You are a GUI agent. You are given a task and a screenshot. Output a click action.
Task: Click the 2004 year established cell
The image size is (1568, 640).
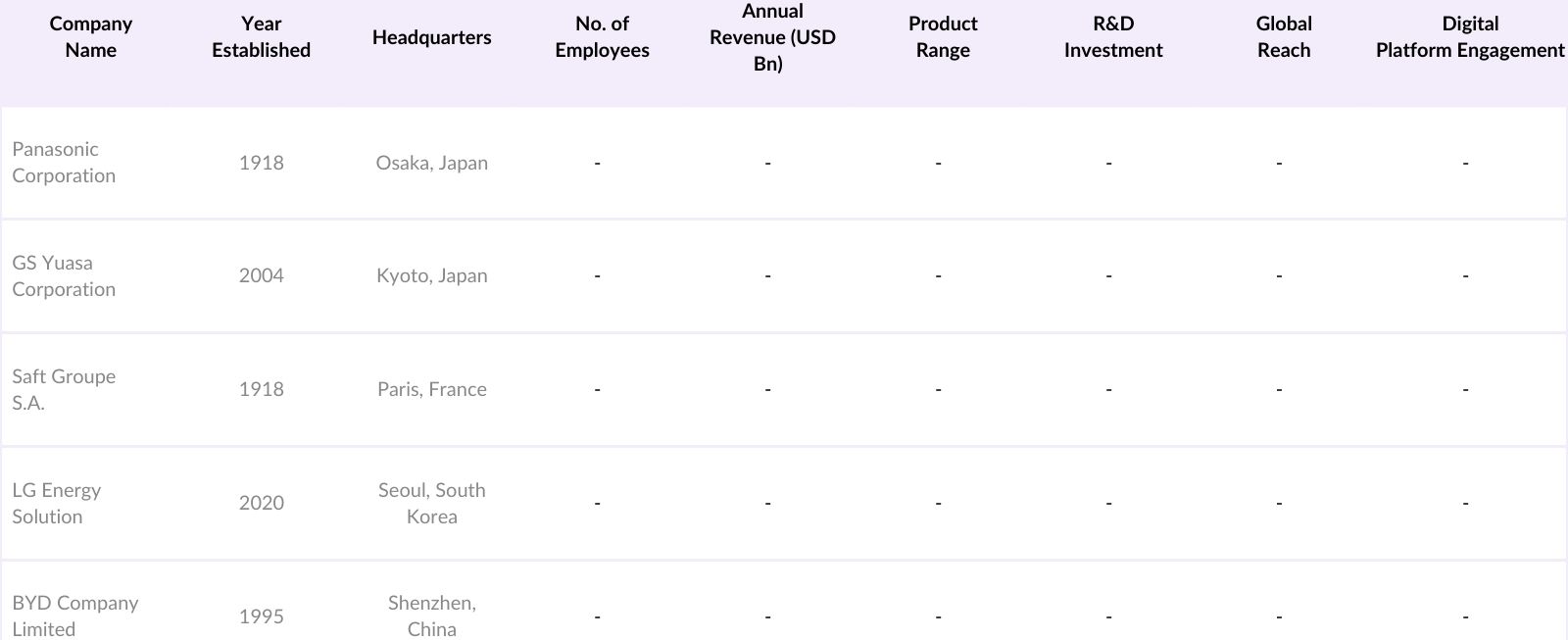click(x=261, y=276)
